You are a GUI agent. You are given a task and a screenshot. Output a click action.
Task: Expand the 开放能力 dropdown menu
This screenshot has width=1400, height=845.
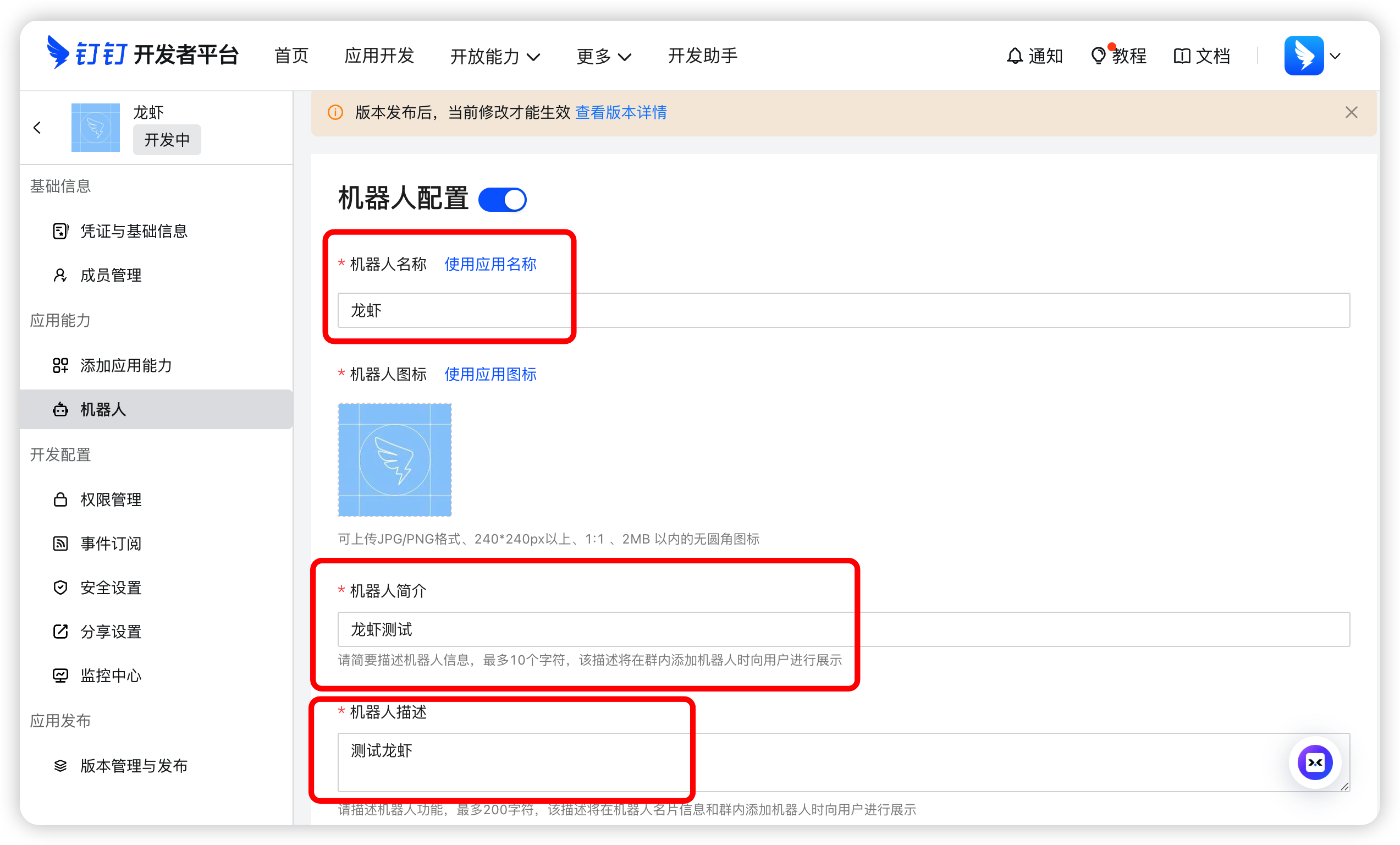point(495,56)
